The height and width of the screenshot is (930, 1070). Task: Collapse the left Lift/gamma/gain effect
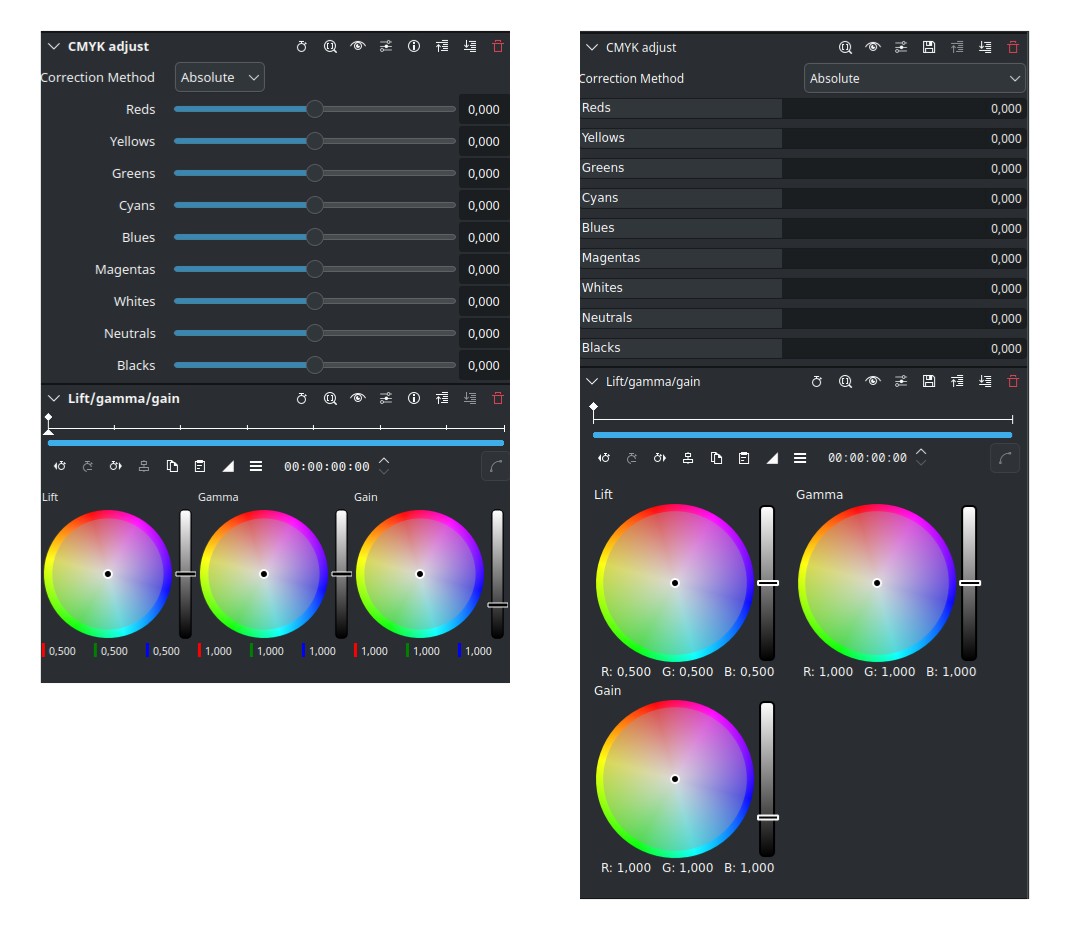(54, 398)
